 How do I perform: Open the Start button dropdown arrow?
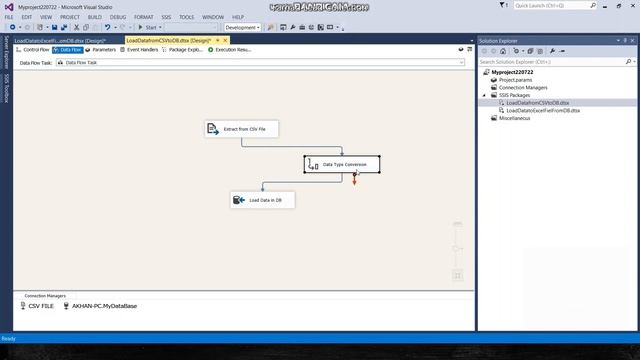coord(160,27)
